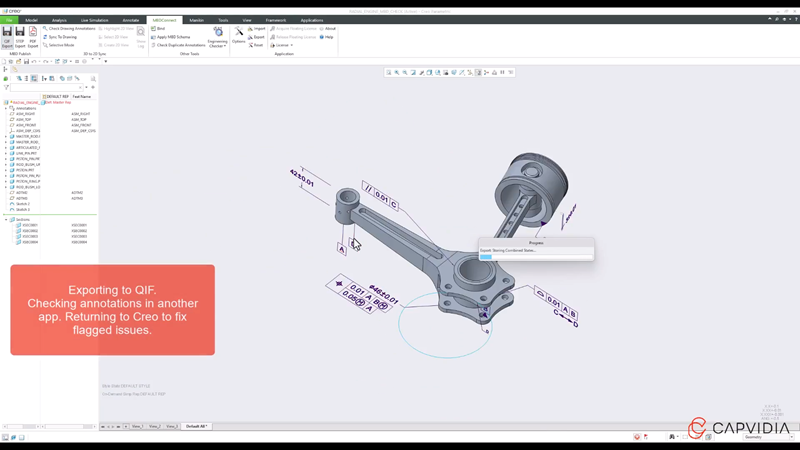Screen dimensions: 800x450
Task: Click Zoom Out in the graphics toolbar
Action: [x=405, y=72]
